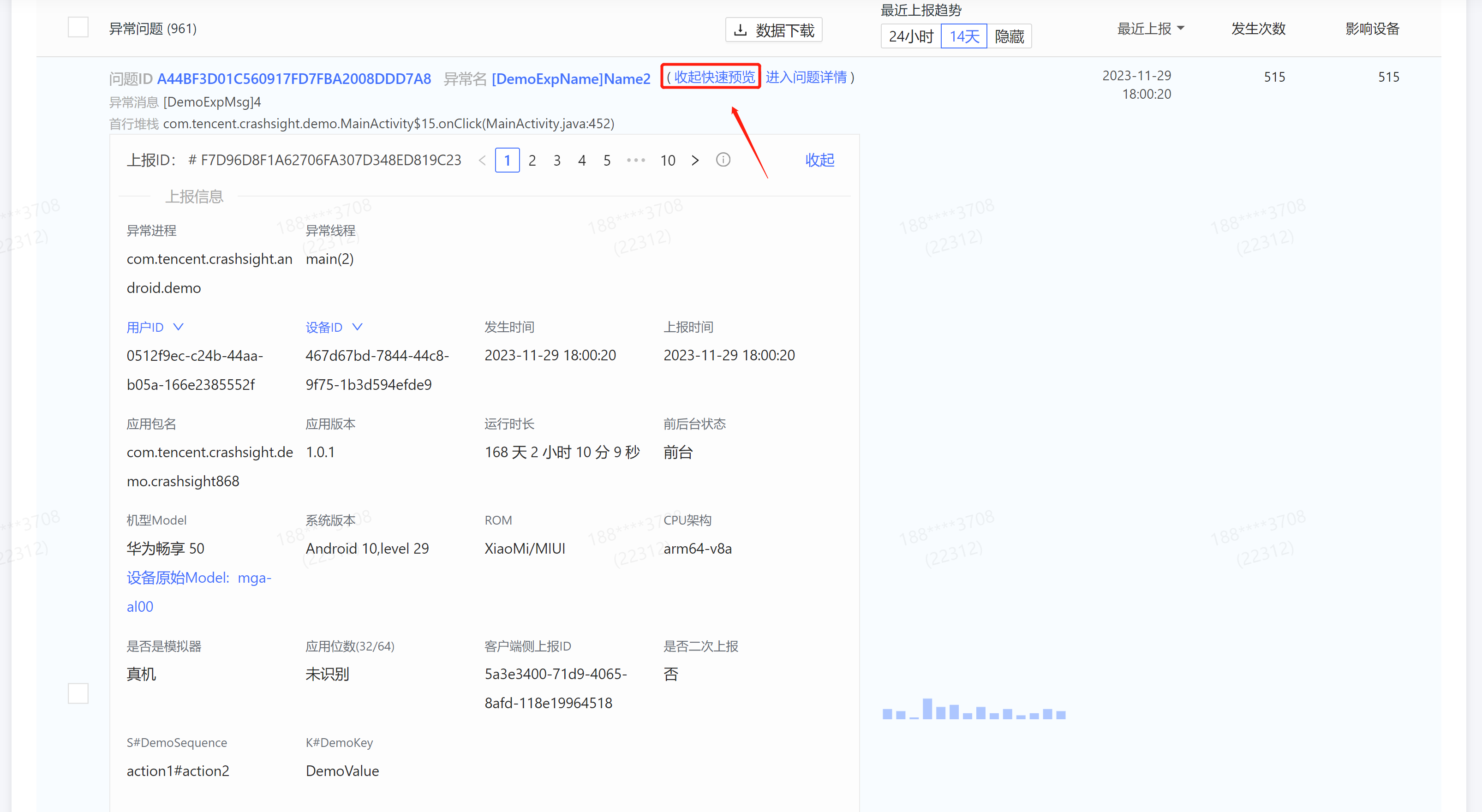
Task: Open 进入问题详情 link
Action: (806, 77)
